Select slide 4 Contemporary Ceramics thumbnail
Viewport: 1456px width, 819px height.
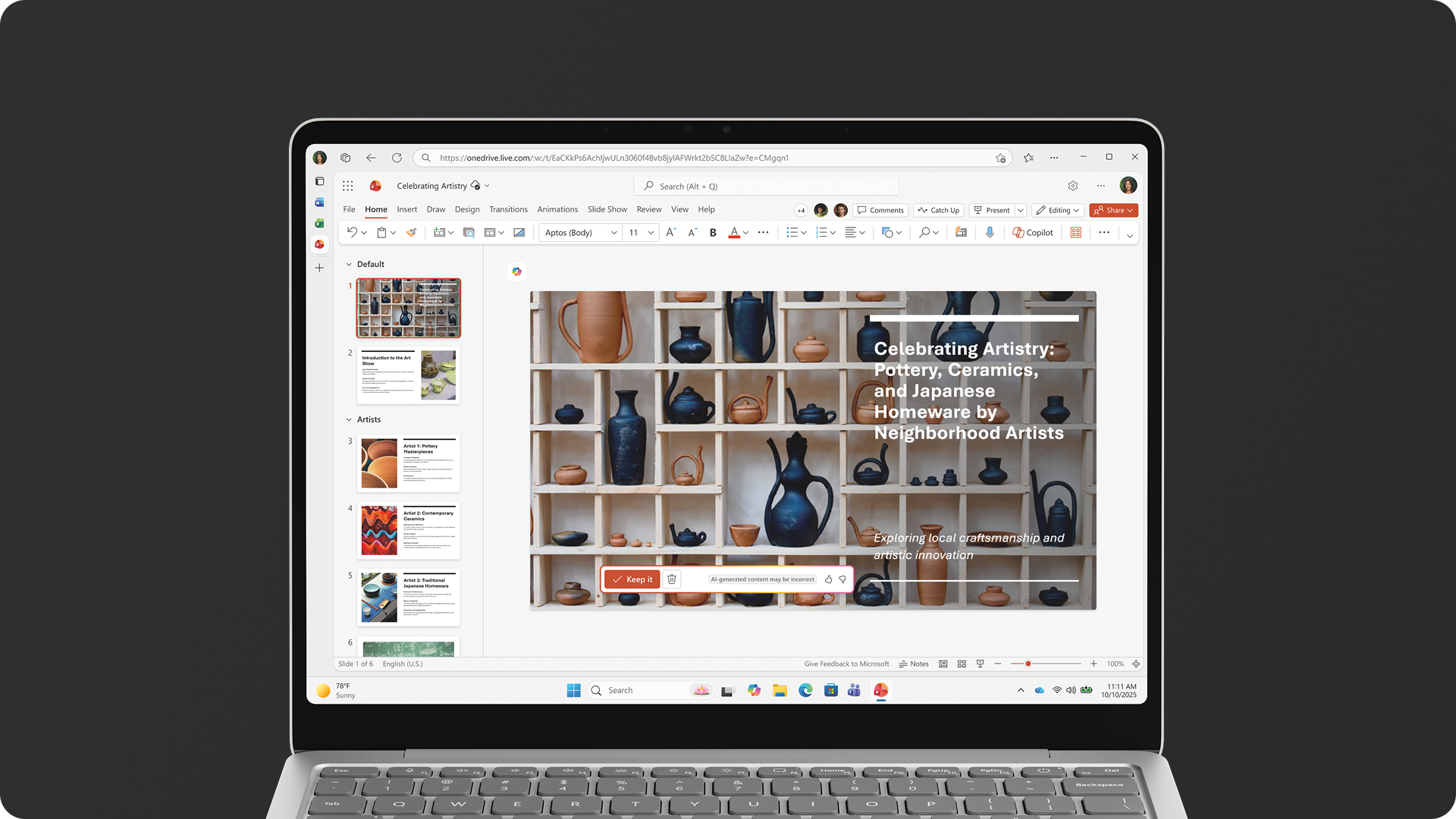pyautogui.click(x=408, y=530)
